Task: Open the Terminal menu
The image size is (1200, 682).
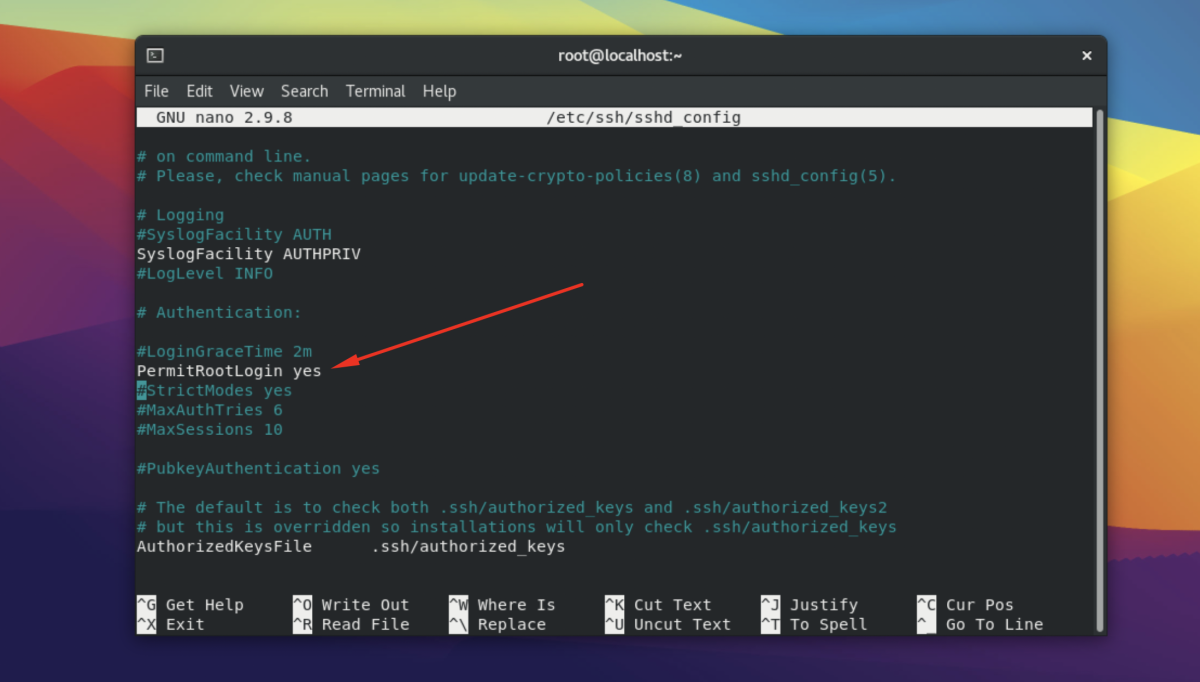Action: 375,91
